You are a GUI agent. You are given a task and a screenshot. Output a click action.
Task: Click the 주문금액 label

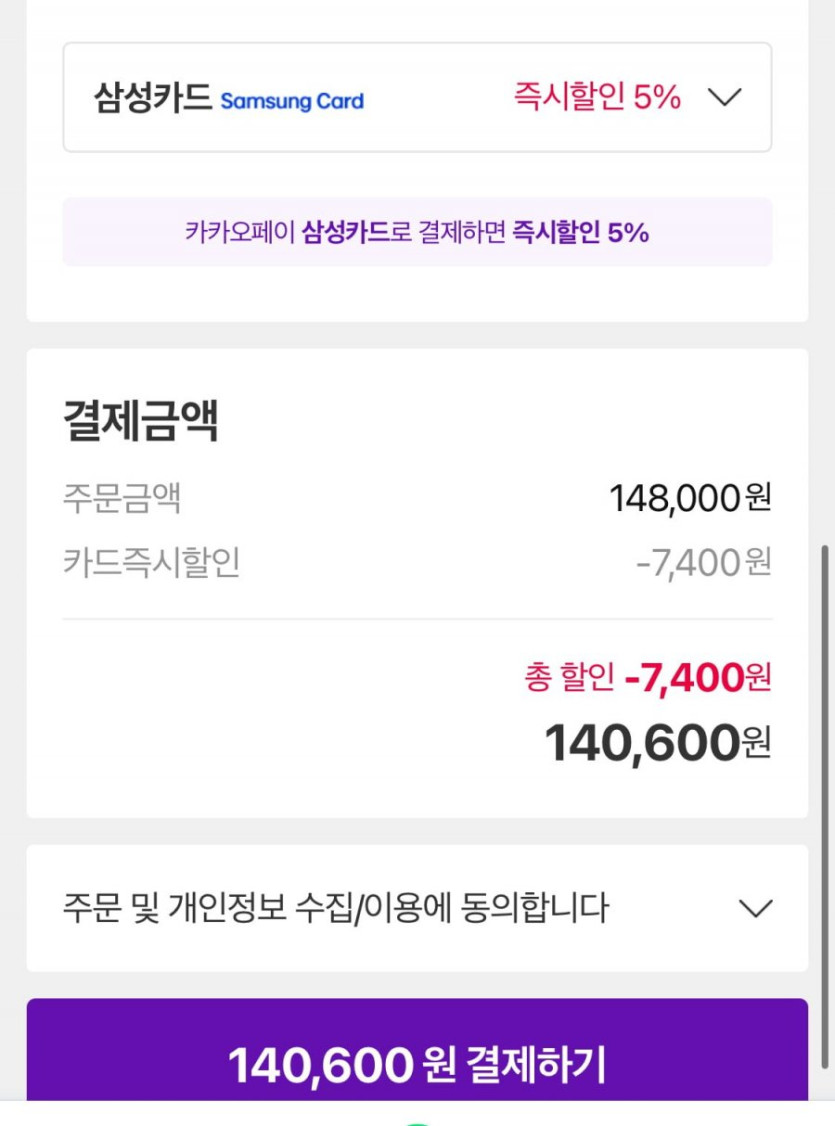click(x=122, y=498)
